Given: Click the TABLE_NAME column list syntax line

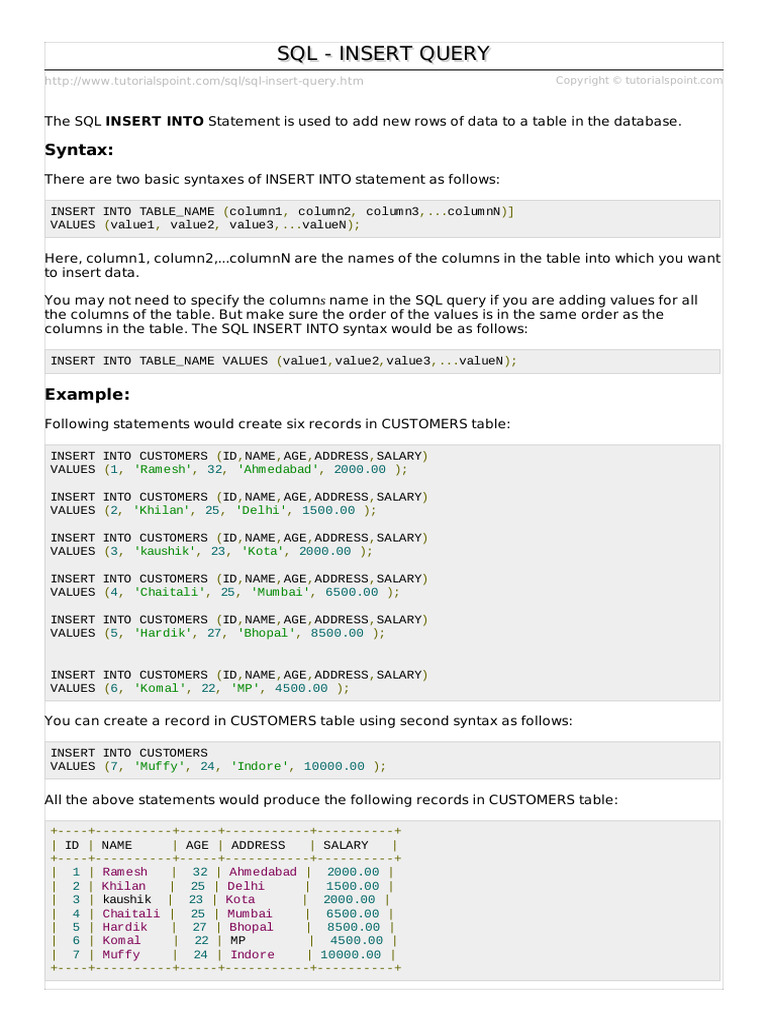Looking at the screenshot, I should (282, 211).
